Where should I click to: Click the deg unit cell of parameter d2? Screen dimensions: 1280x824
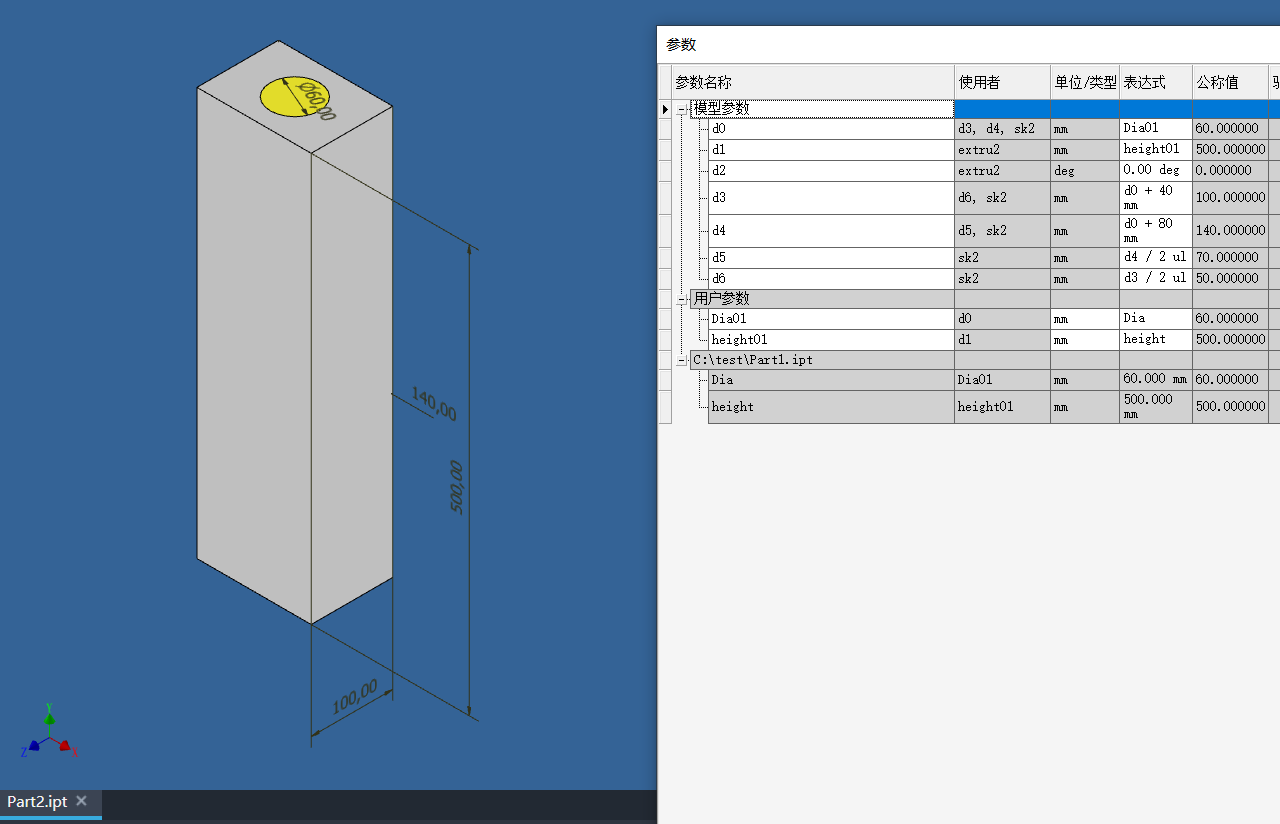(x=1084, y=170)
